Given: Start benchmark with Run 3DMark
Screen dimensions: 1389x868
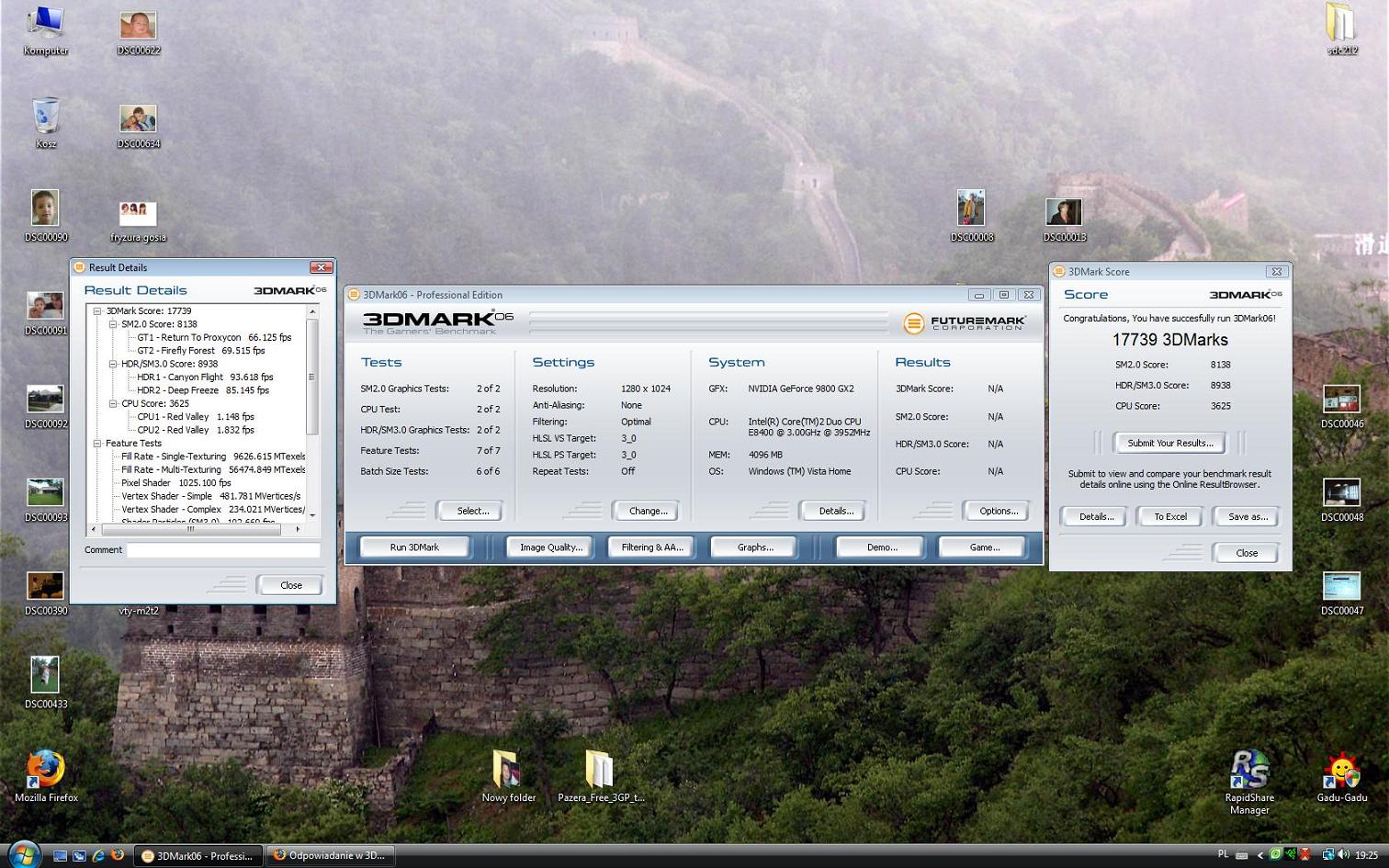Looking at the screenshot, I should point(414,547).
